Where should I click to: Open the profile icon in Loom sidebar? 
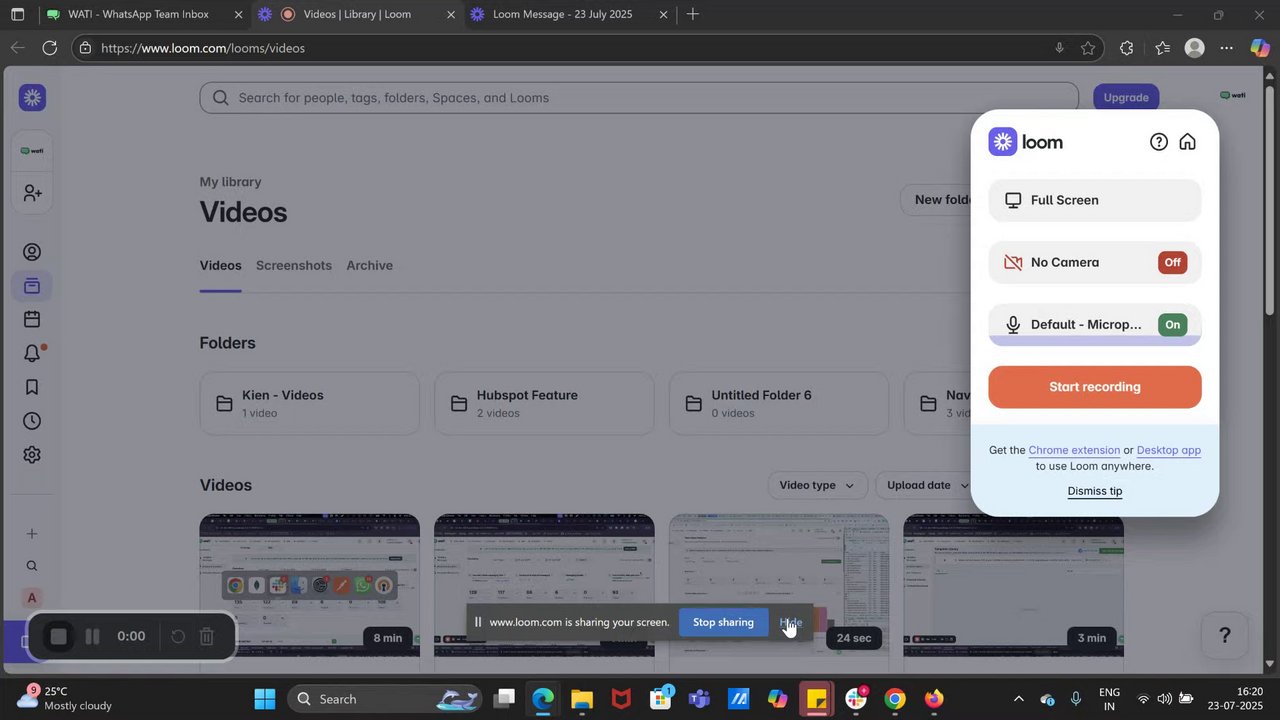coord(32,252)
